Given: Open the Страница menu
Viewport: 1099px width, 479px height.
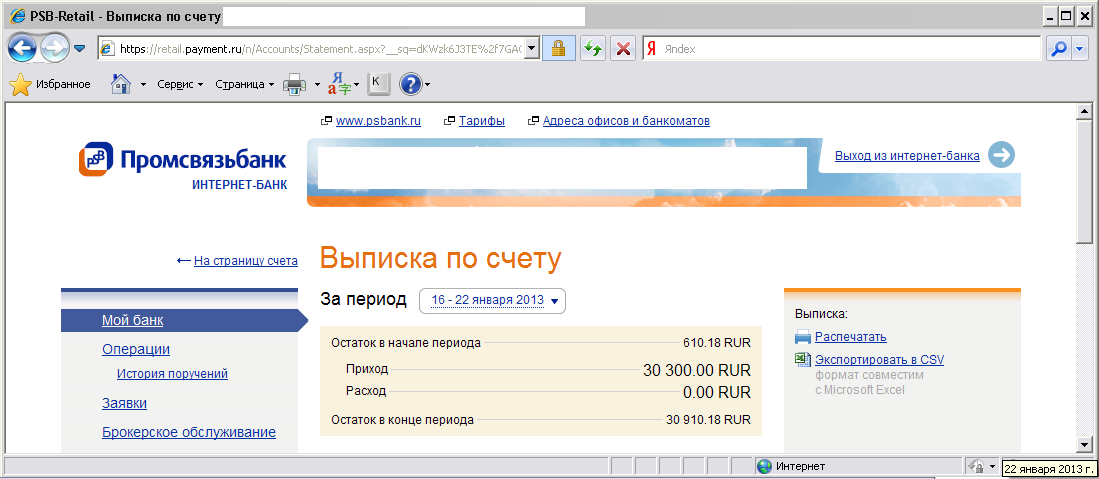Looking at the screenshot, I should (245, 84).
